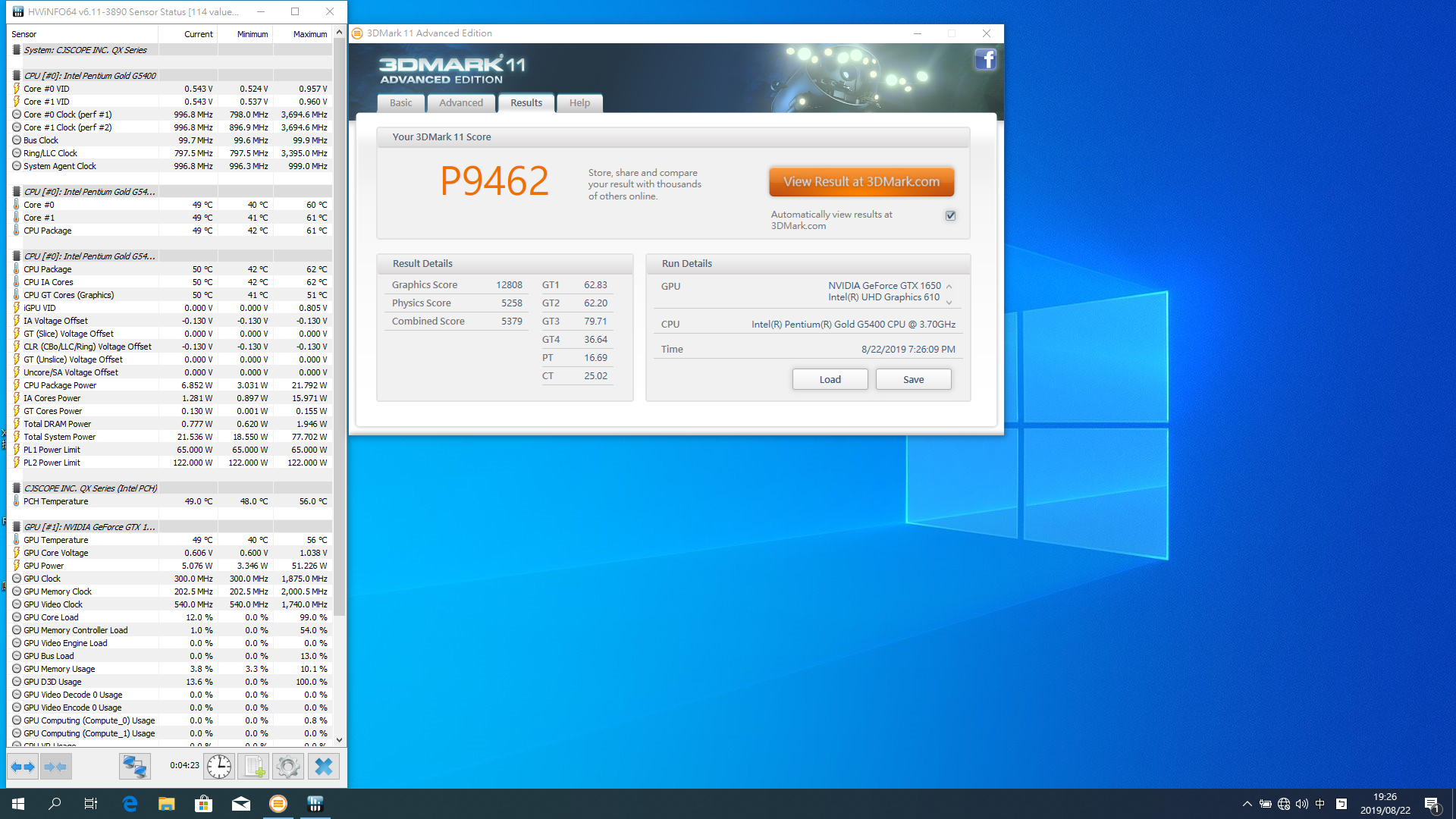The height and width of the screenshot is (819, 1456).
Task: Uncheck automatically view results at 3DMark.com
Action: tap(950, 216)
